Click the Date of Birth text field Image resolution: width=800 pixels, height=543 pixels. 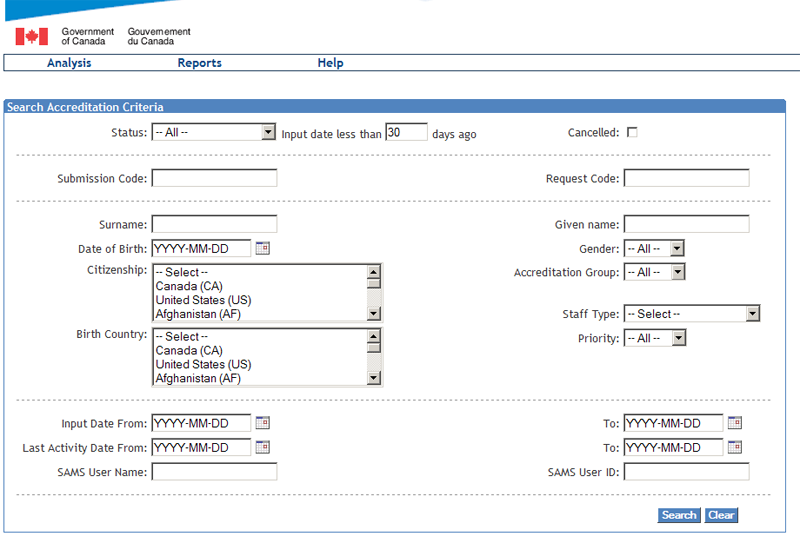tap(201, 249)
